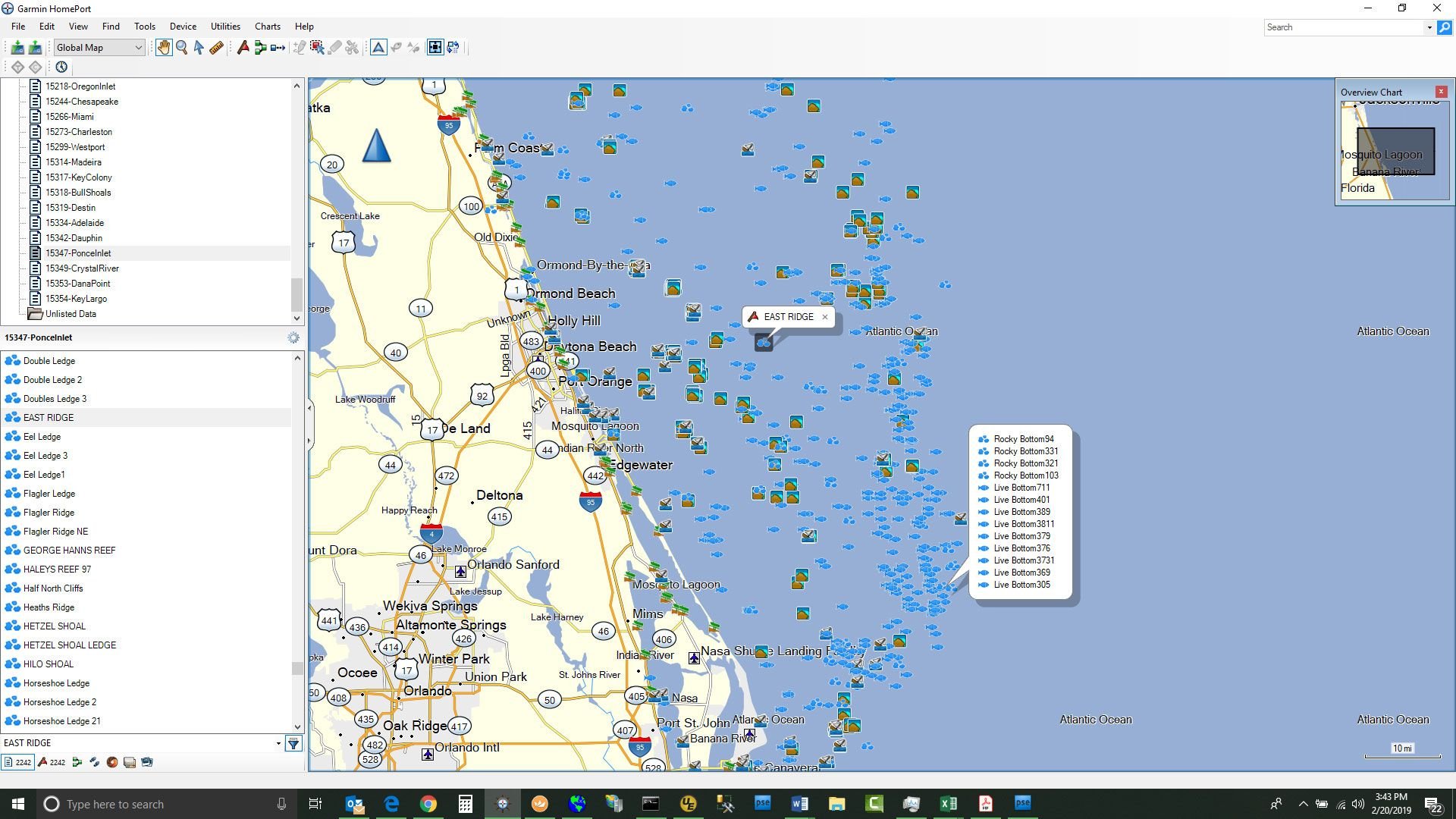This screenshot has height=819, width=1456.
Task: Select the 15347-PonceInlet list
Action: click(78, 253)
